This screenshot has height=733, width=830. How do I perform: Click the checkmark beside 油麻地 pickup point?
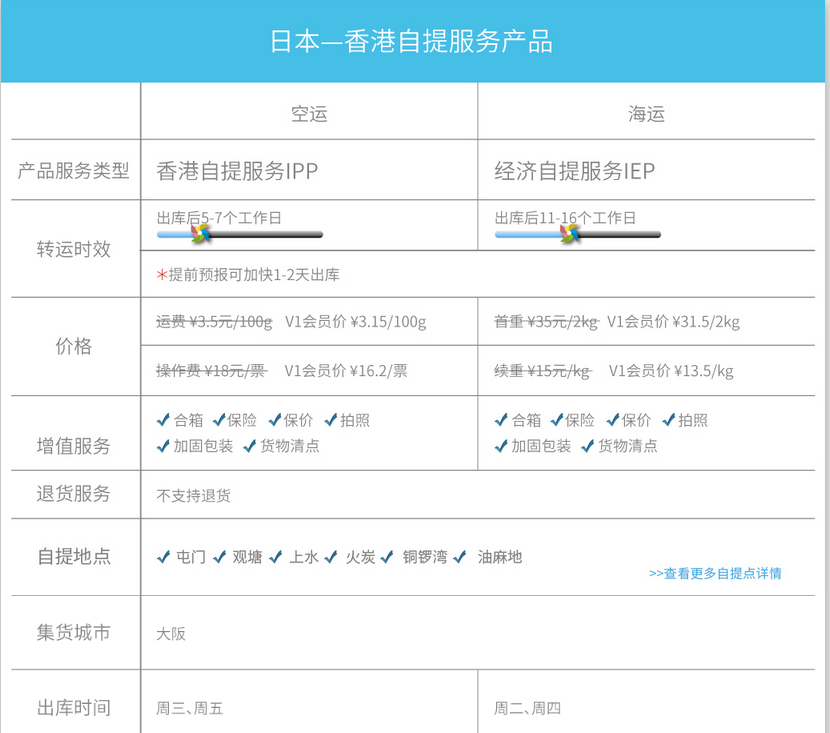tap(459, 557)
